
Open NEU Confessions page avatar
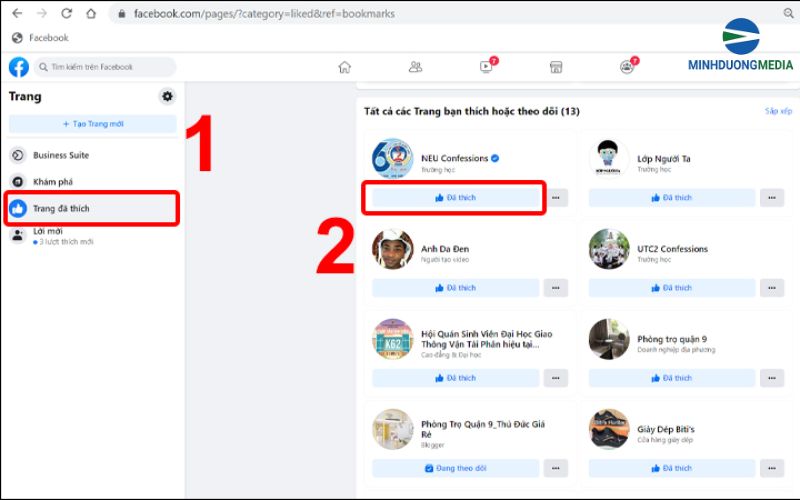(392, 159)
